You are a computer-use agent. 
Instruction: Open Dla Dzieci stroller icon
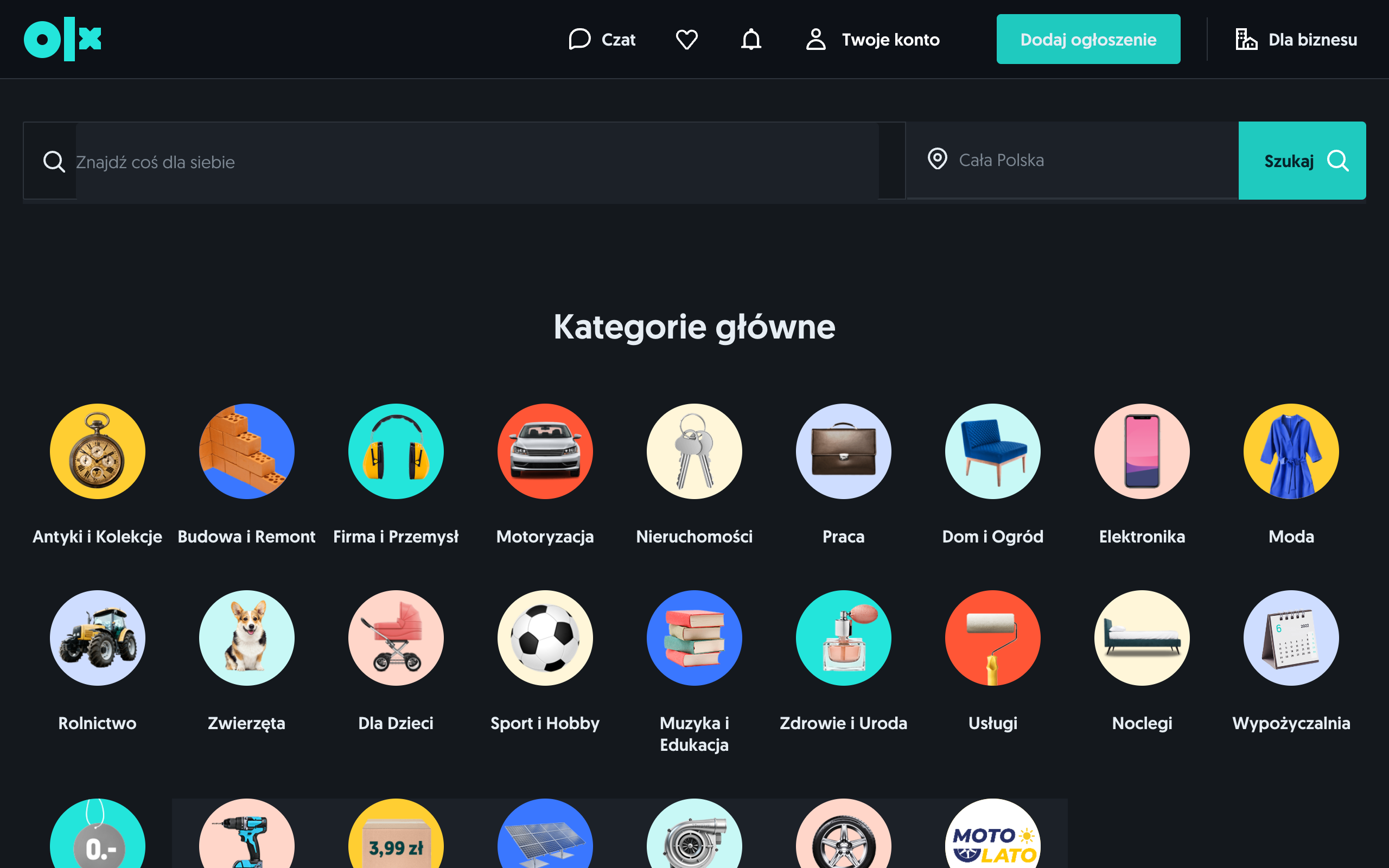pos(396,638)
